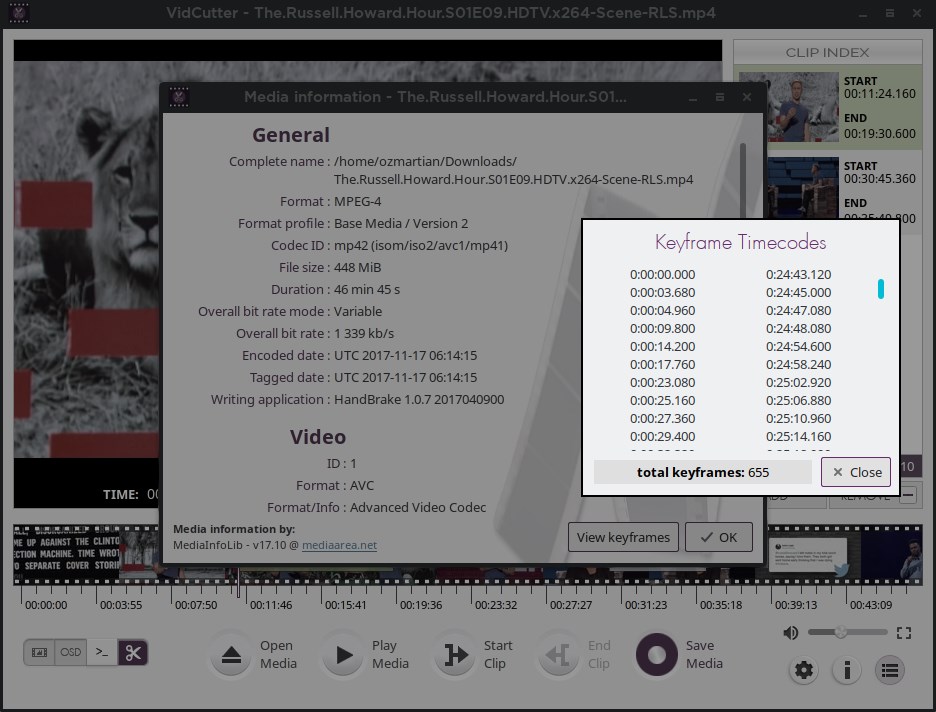The height and width of the screenshot is (712, 936).
Task: Click the Save Media disc icon
Action: (x=657, y=655)
